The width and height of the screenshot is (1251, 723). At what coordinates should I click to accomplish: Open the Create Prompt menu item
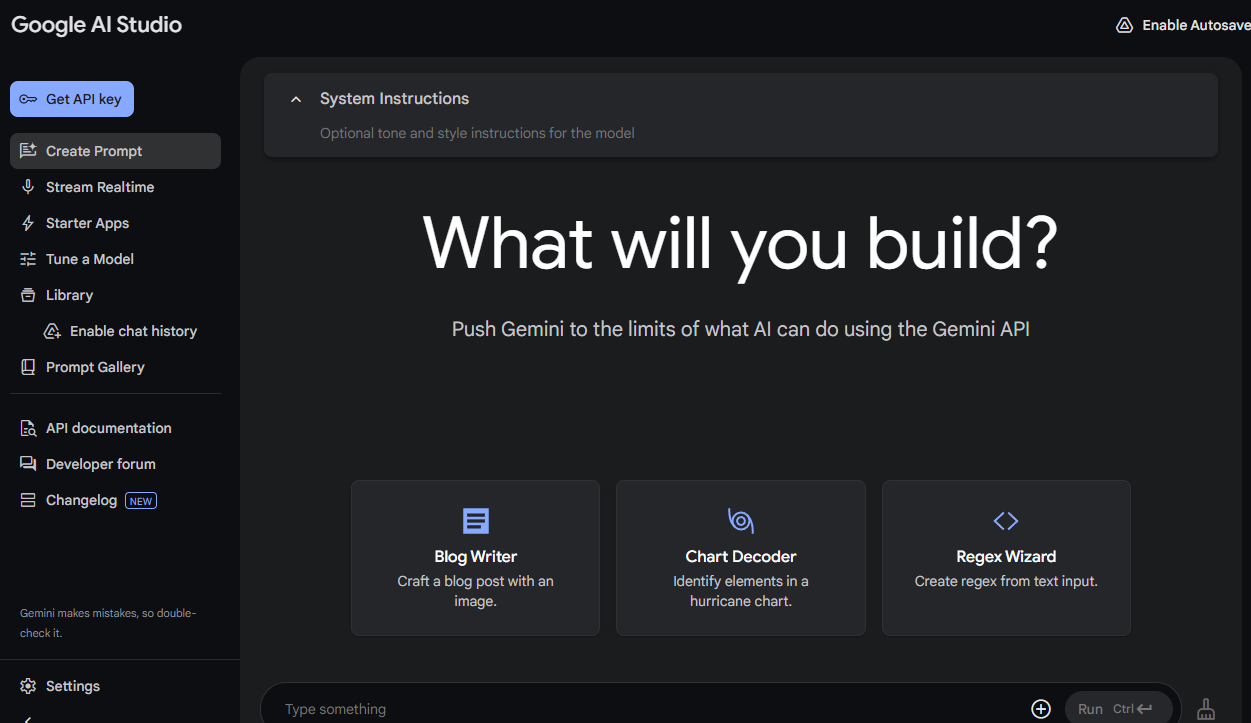116,151
